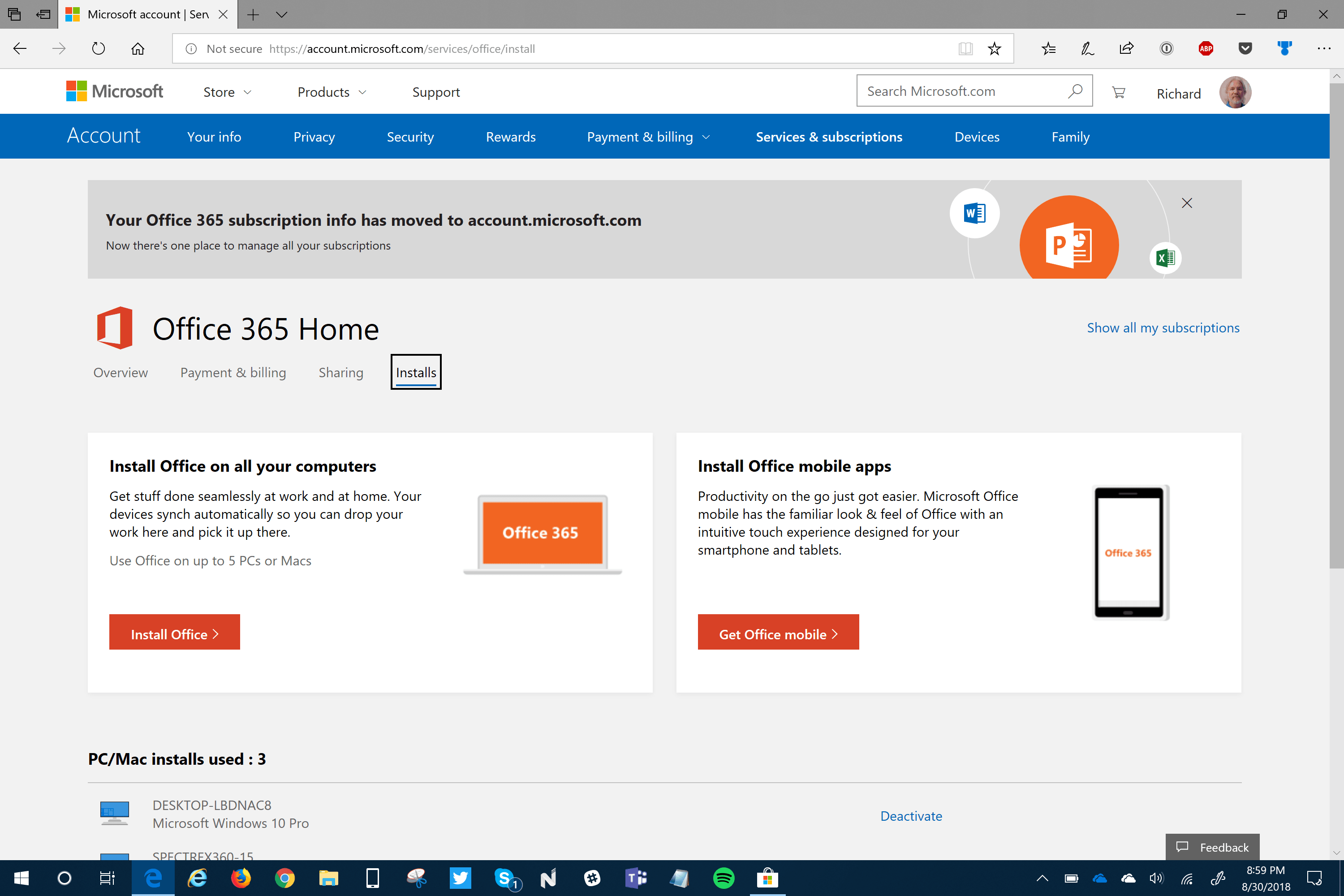Open the Devices section
This screenshot has width=1344, height=896.
977,137
